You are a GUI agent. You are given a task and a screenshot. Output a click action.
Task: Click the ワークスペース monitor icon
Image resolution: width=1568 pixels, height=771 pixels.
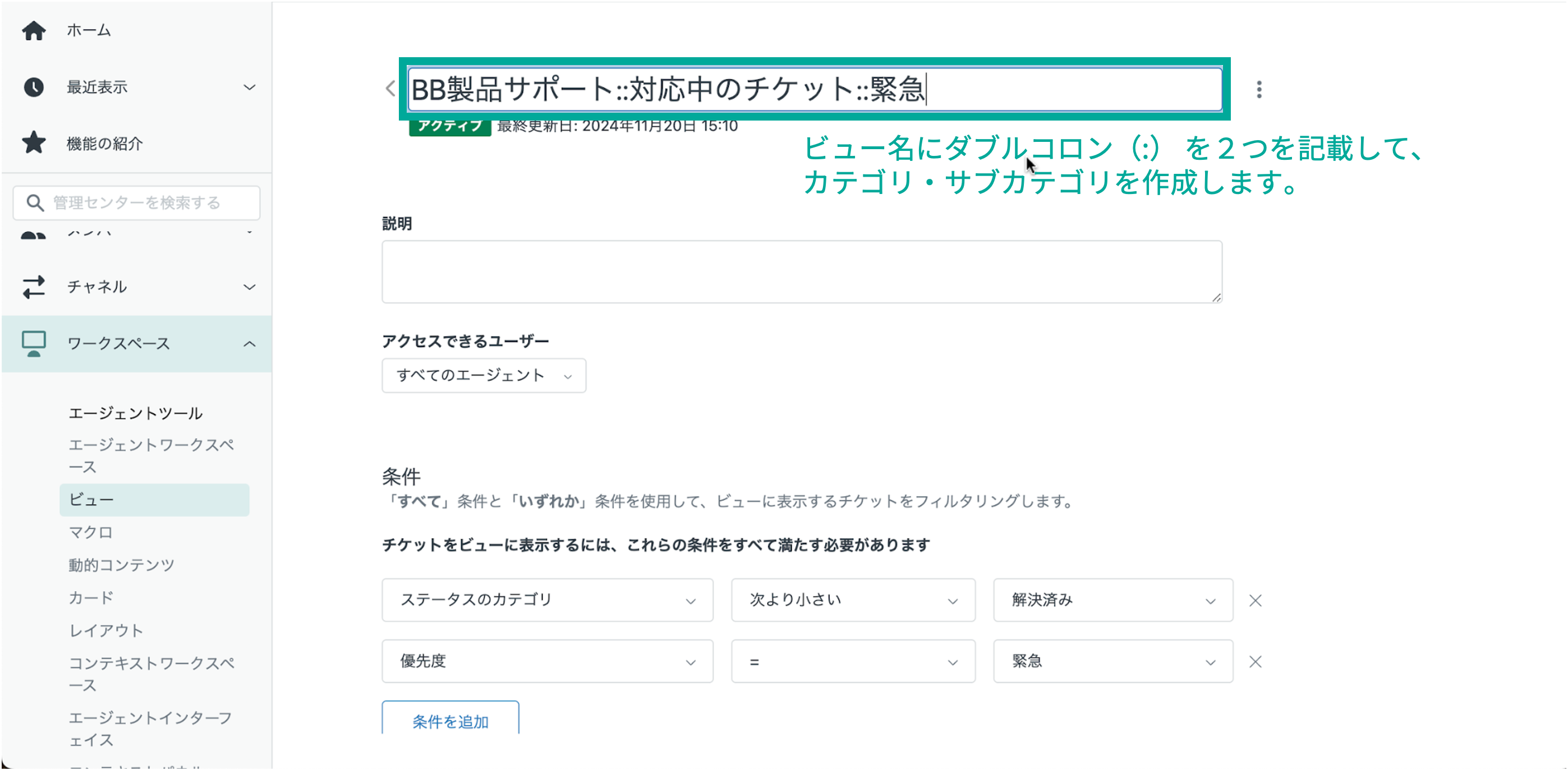[34, 343]
